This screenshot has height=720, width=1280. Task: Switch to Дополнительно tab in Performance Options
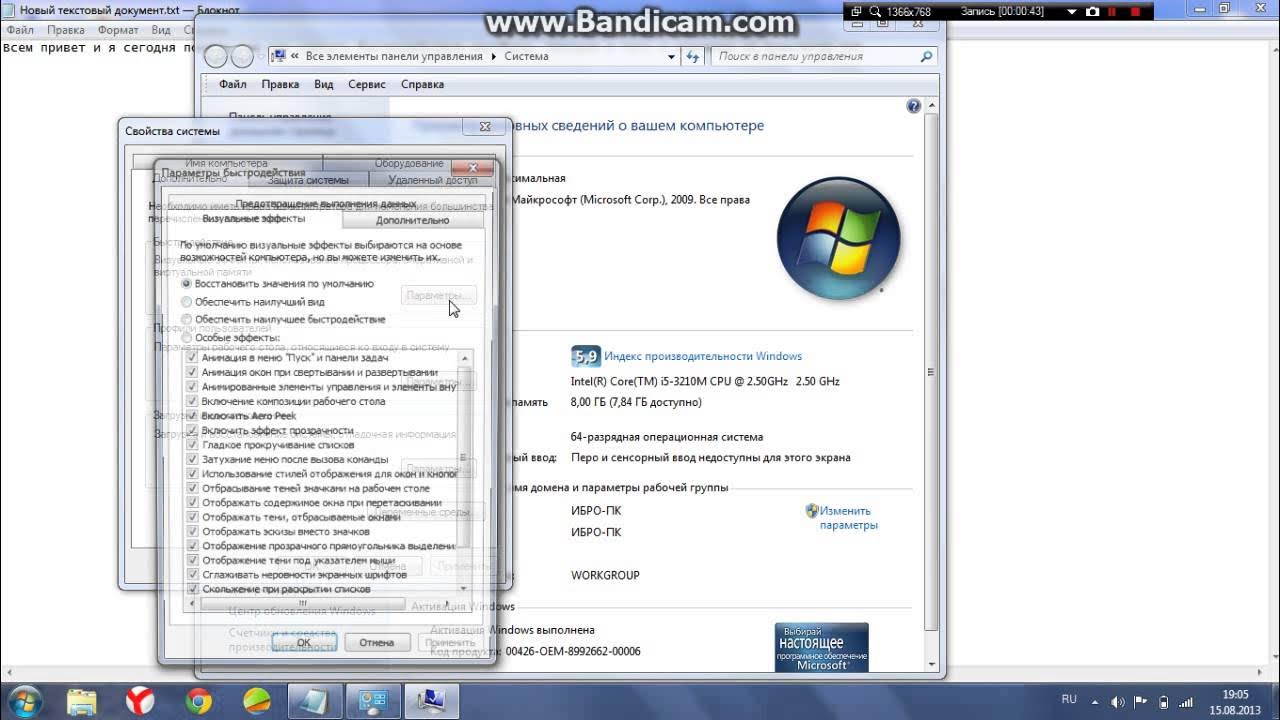click(x=412, y=220)
